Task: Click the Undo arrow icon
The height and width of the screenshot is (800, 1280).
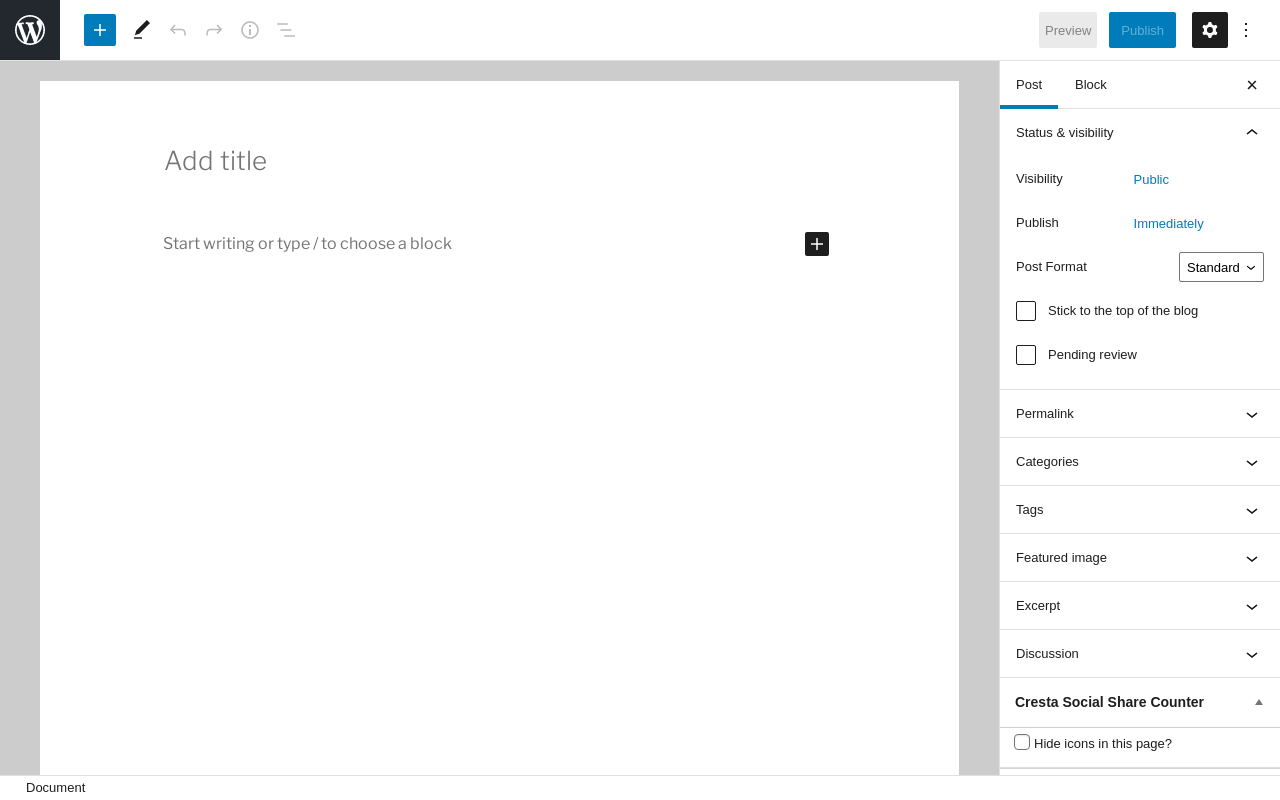Action: [x=178, y=30]
